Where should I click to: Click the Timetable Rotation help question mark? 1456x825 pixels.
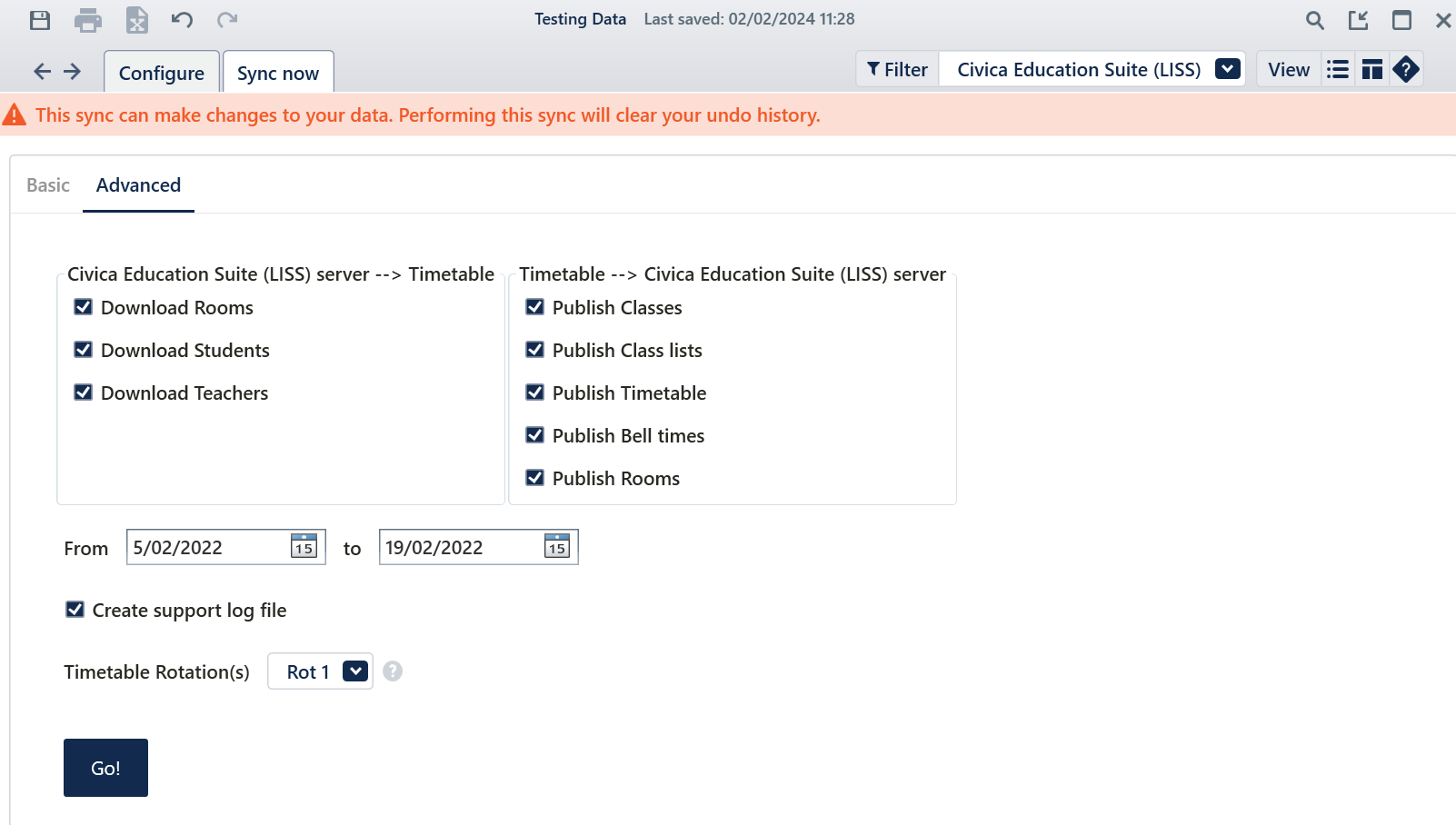(393, 671)
